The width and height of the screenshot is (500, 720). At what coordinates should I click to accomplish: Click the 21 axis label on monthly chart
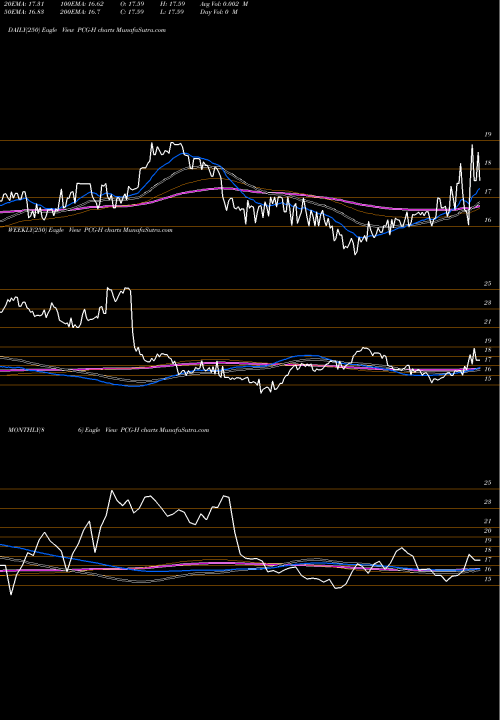(488, 521)
